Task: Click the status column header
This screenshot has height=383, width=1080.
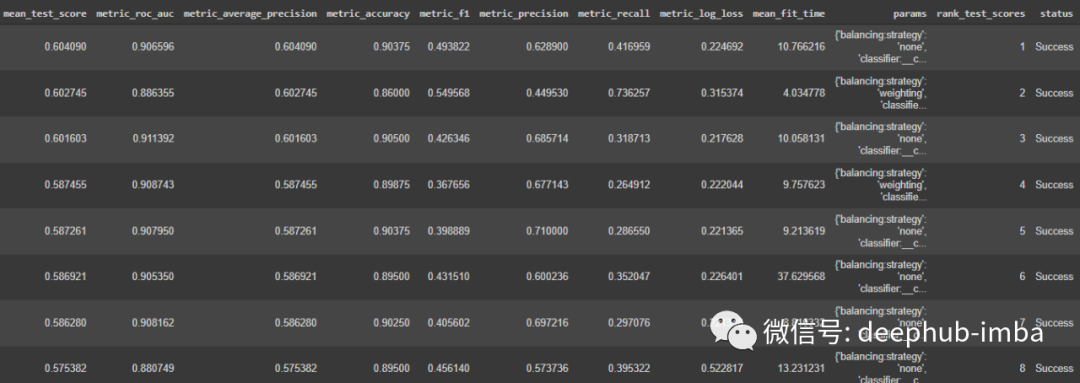Action: pyautogui.click(x=1057, y=14)
